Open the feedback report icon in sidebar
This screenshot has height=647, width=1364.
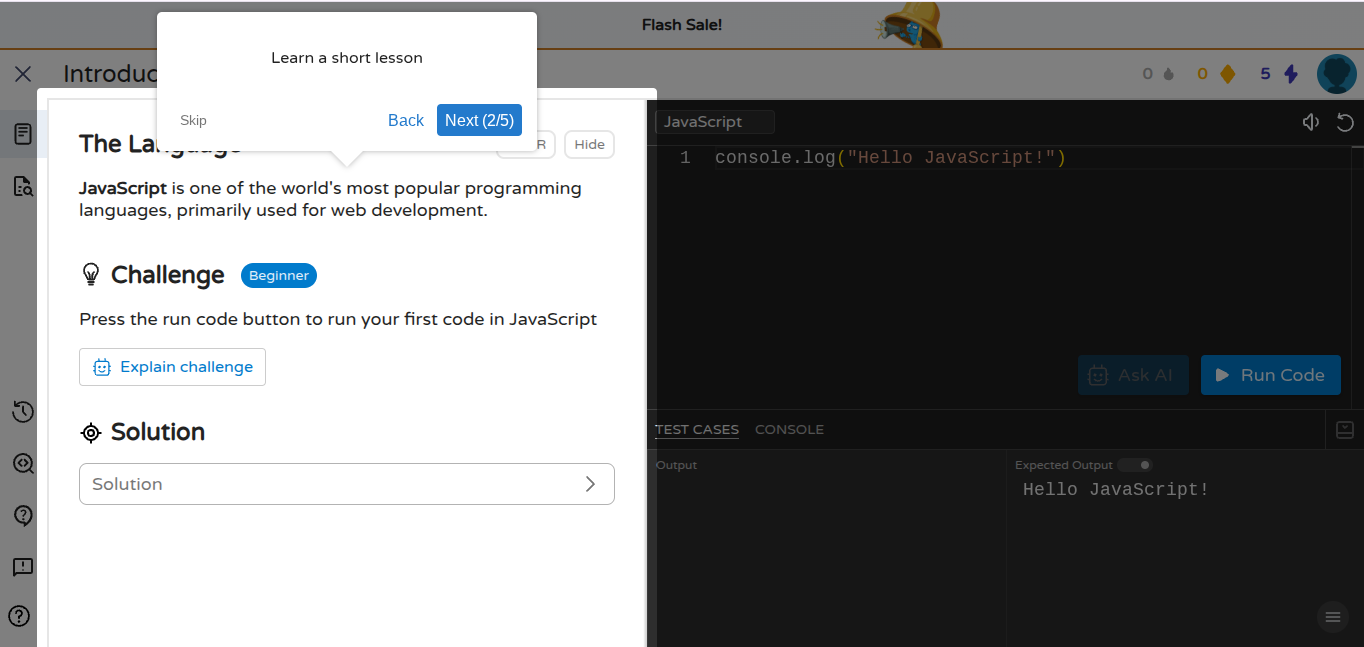[x=22, y=567]
